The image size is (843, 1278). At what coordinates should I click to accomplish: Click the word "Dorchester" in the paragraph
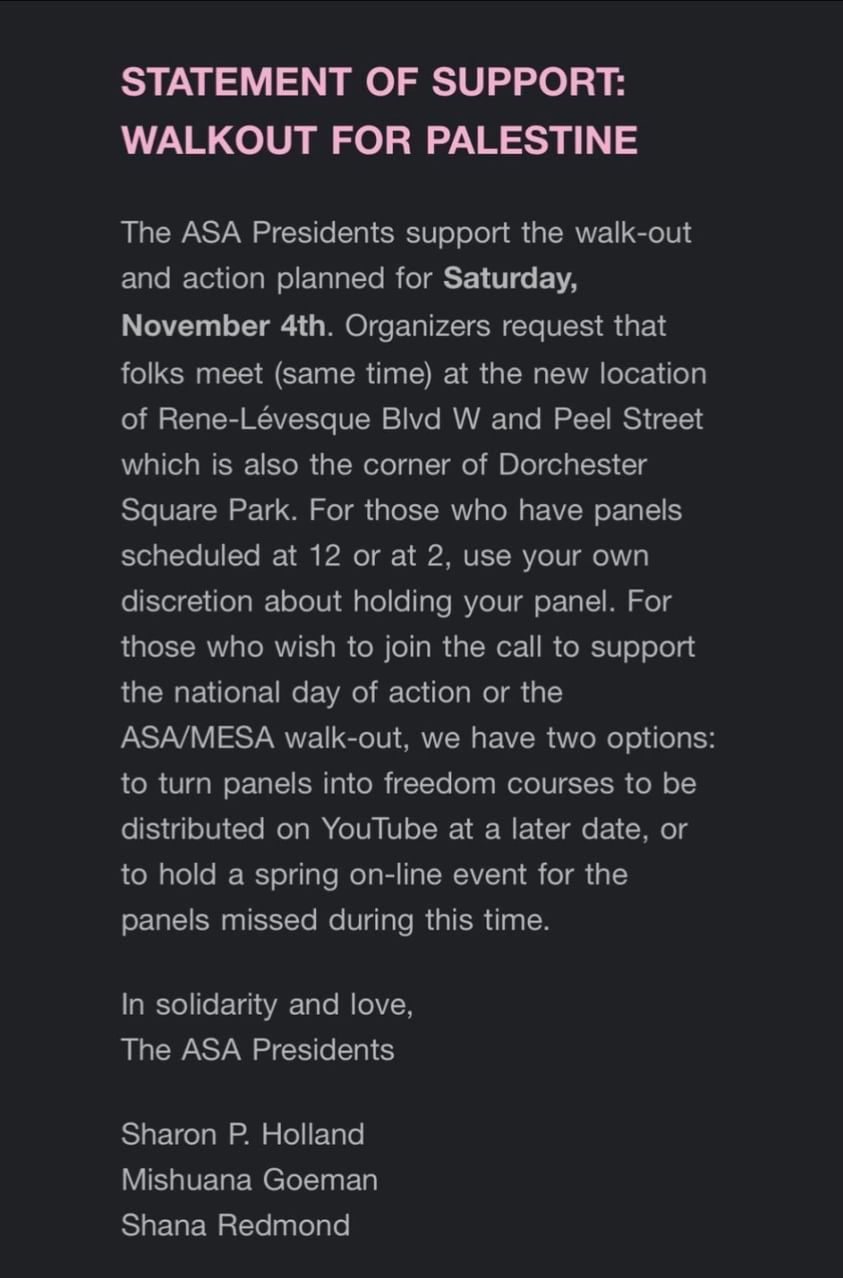[x=573, y=464]
